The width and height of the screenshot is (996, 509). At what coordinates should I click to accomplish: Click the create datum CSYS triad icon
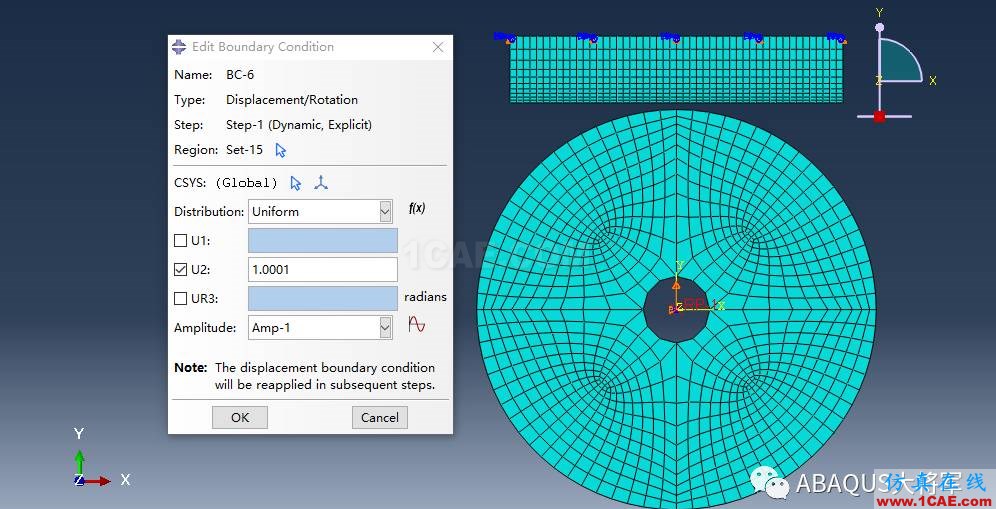point(321,183)
